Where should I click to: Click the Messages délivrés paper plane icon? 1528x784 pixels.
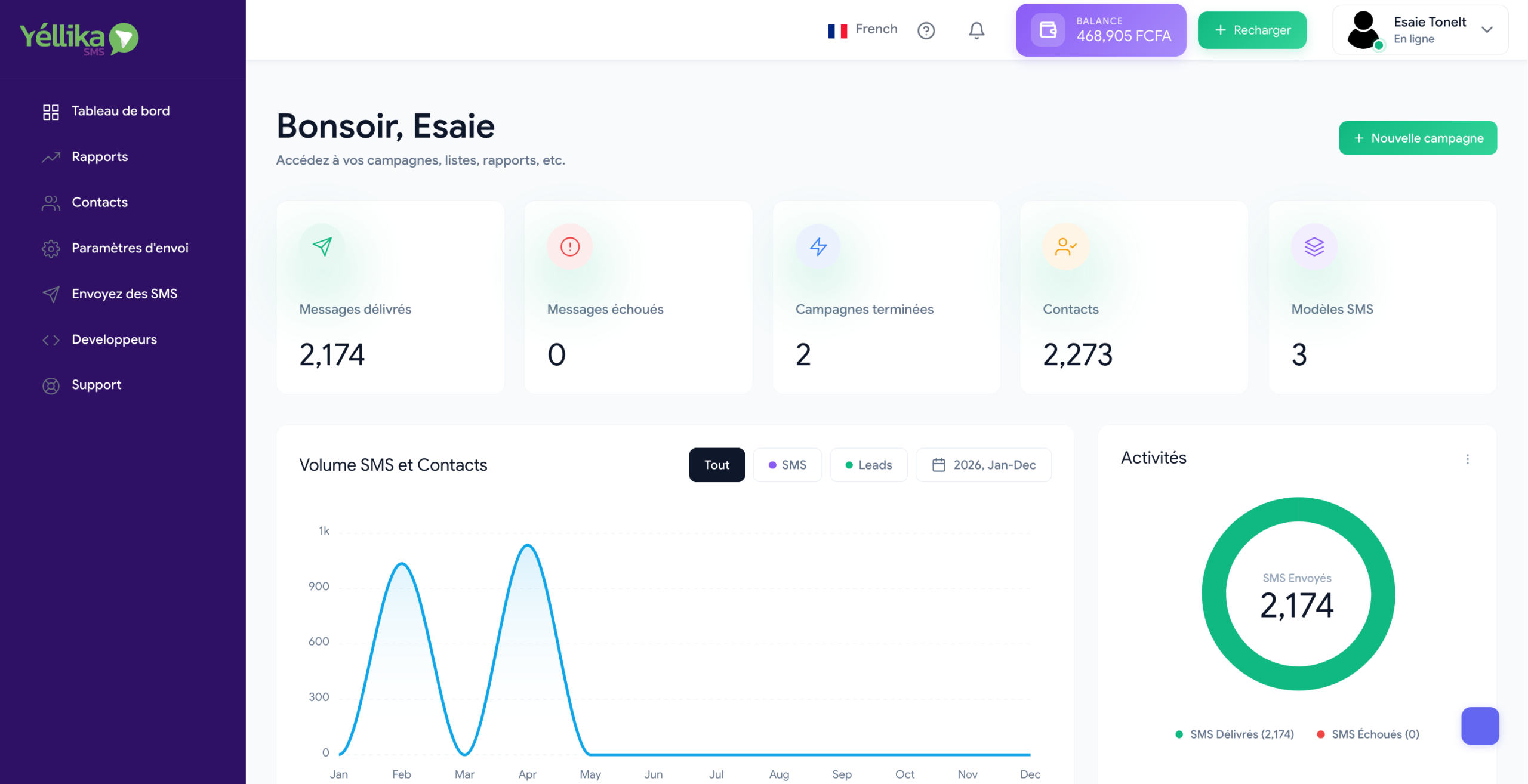(322, 246)
